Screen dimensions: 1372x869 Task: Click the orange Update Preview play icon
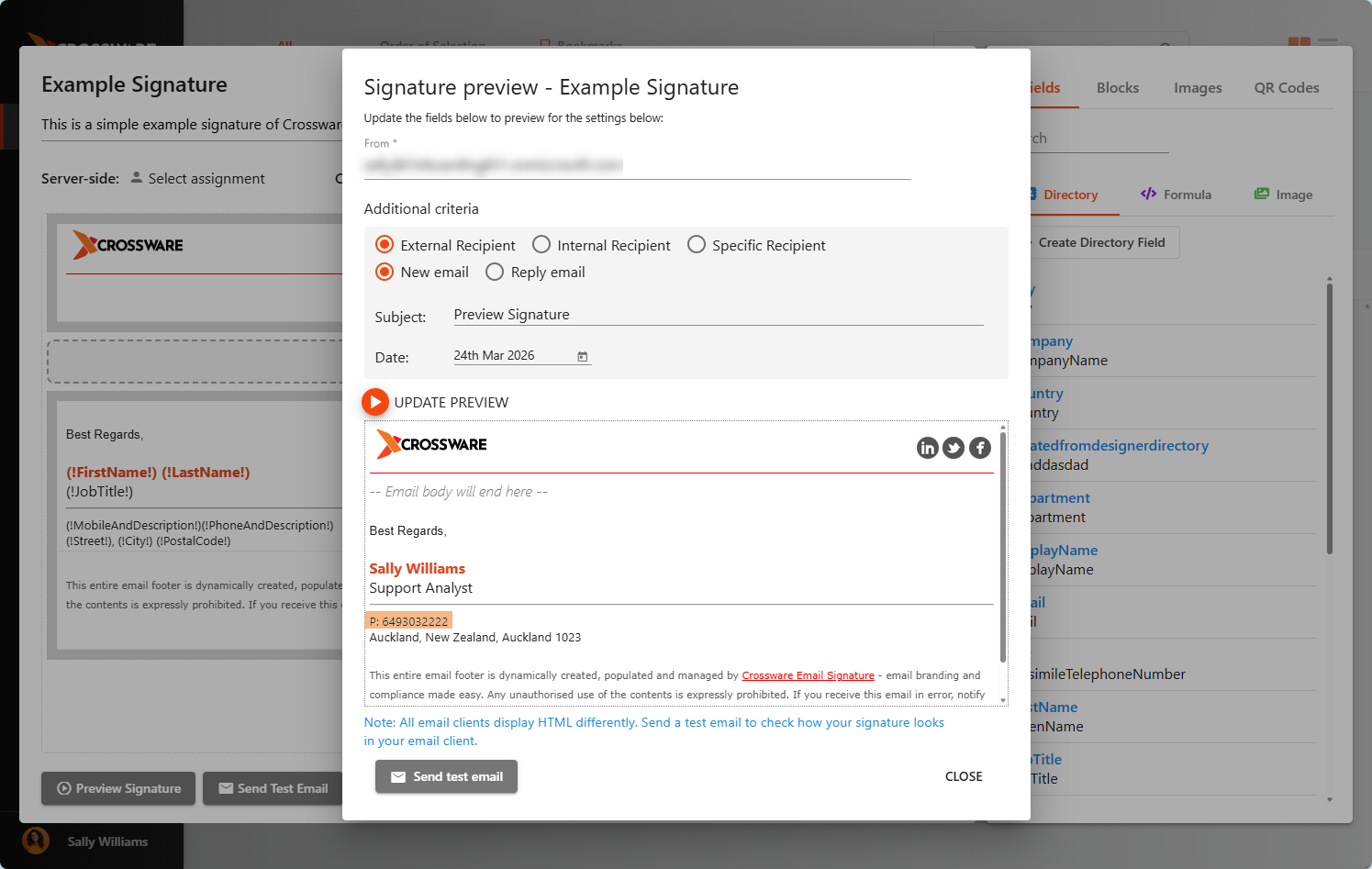tap(374, 402)
